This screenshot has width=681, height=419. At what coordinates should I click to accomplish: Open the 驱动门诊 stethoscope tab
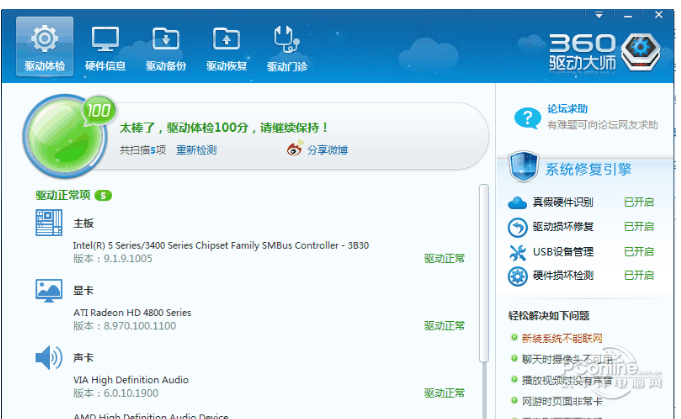(x=287, y=47)
